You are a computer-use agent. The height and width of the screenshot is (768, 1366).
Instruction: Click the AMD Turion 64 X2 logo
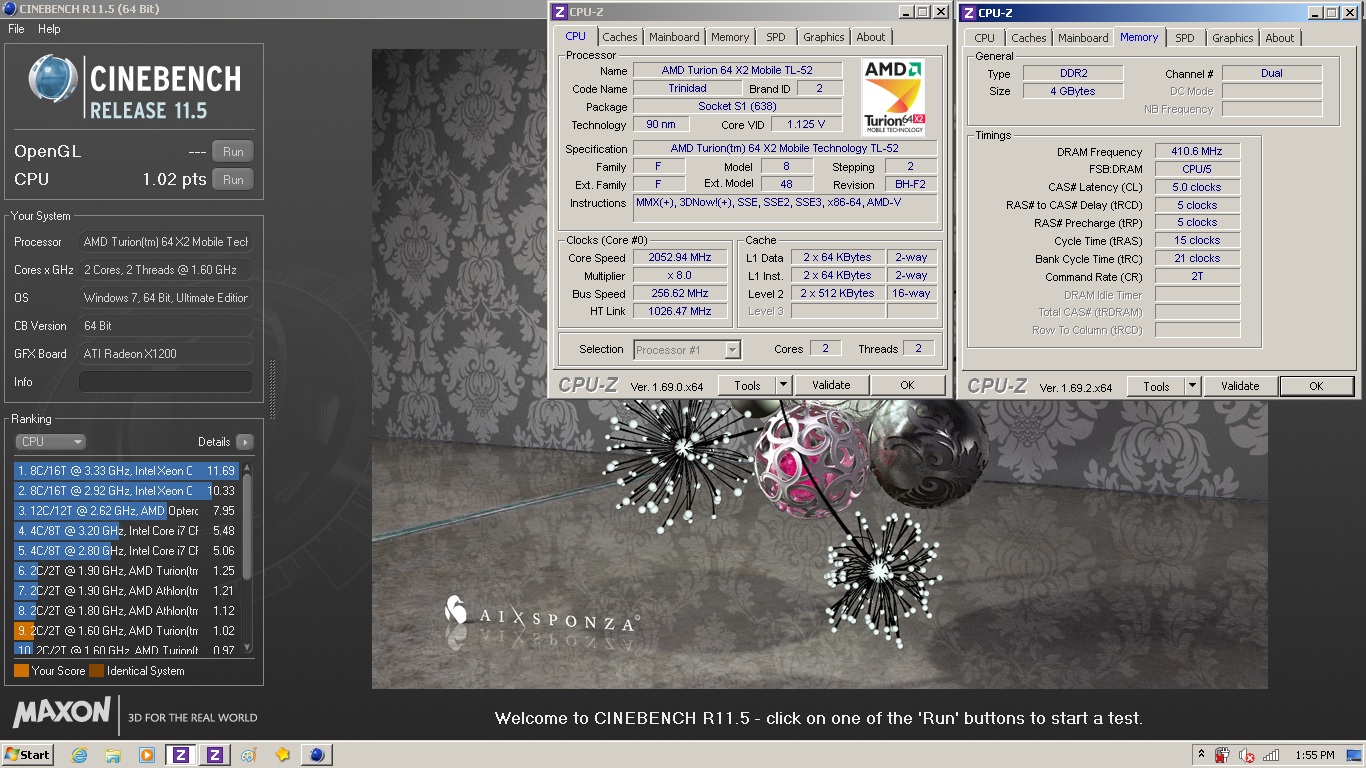pos(893,97)
